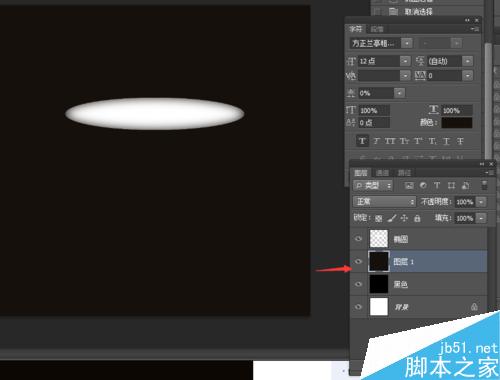Viewport: 500px width, 380px height.
Task: Open the font style dropdown
Action: tap(456, 43)
